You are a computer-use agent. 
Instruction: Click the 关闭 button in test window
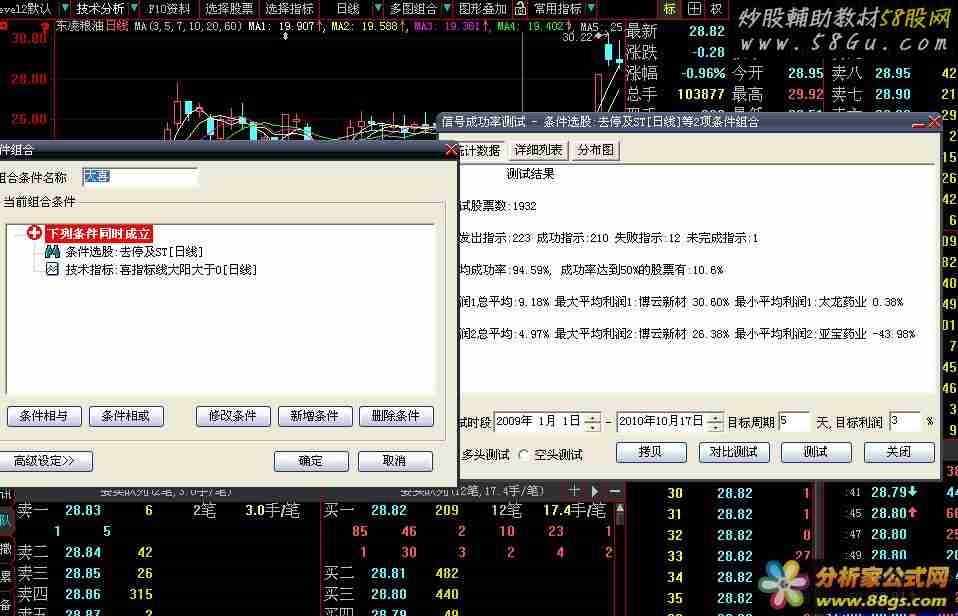coord(899,453)
